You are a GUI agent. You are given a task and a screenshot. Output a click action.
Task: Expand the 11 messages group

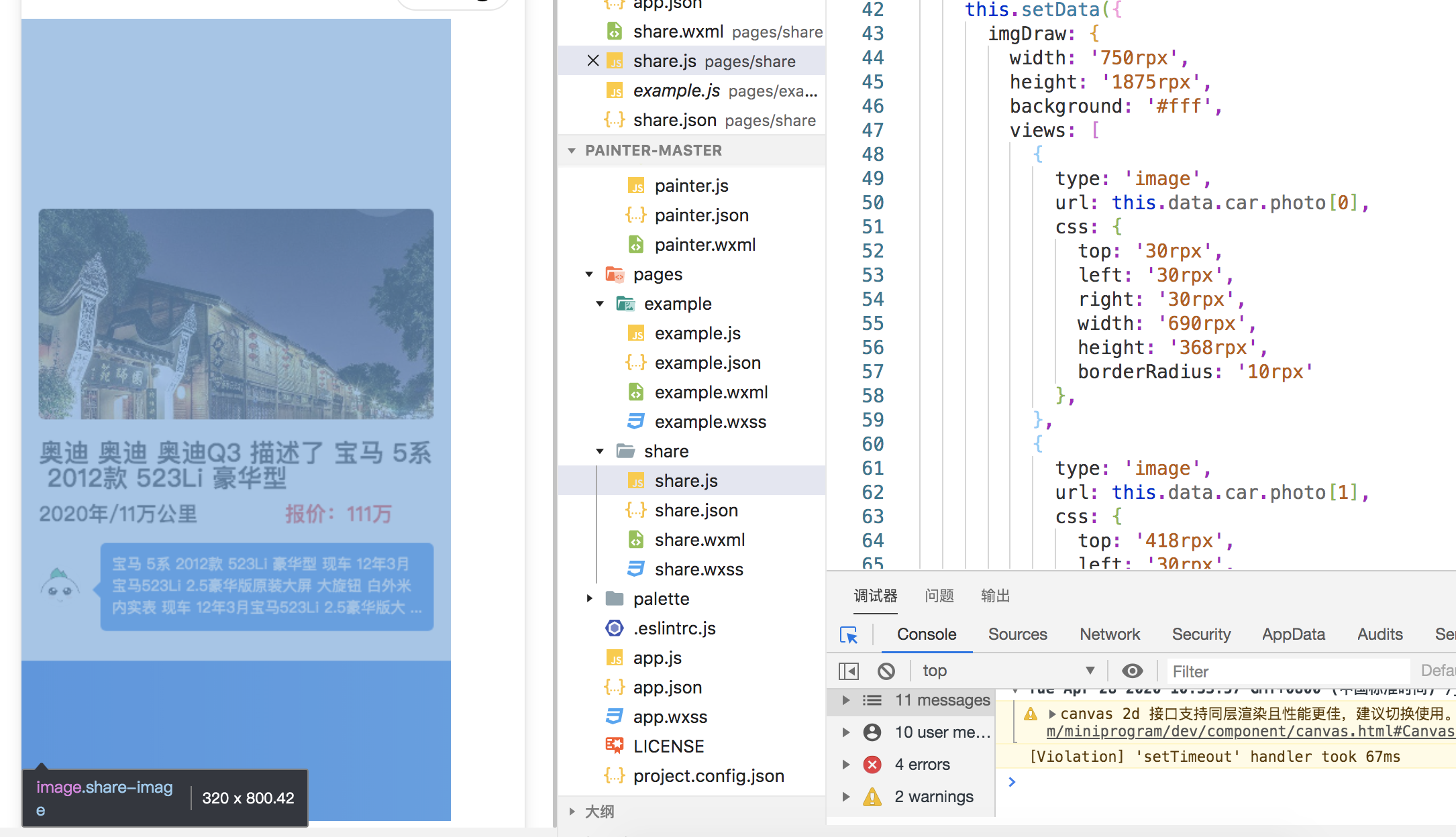(846, 700)
